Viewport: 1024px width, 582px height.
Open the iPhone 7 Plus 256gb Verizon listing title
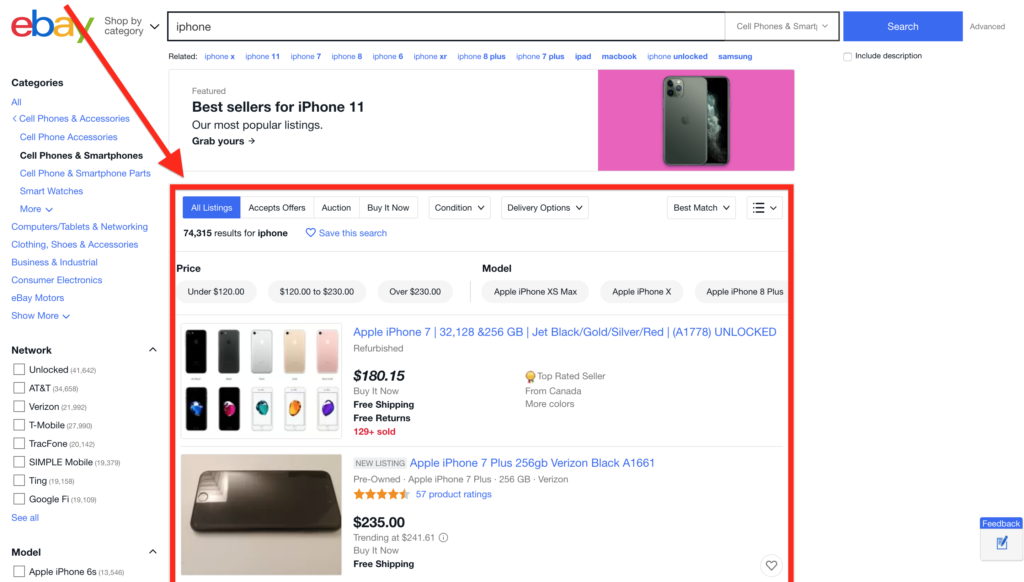(532, 463)
